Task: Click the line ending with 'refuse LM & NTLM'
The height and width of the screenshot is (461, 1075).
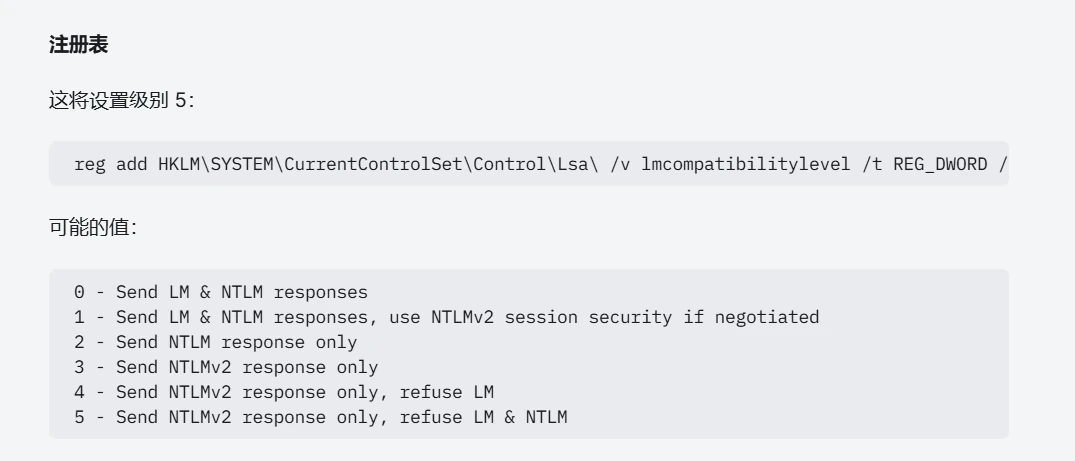Action: pos(320,417)
